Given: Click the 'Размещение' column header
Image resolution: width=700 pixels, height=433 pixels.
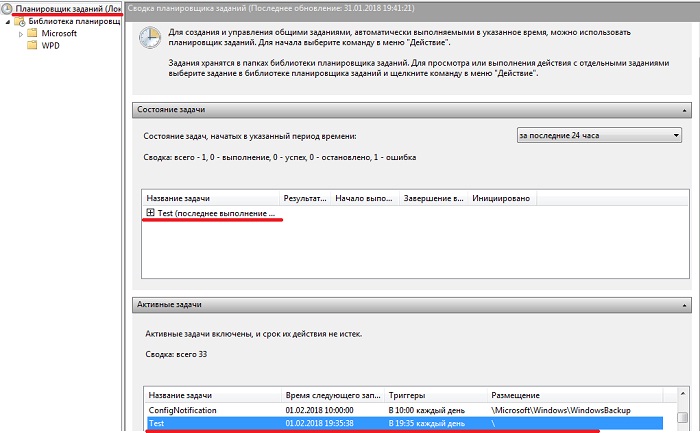Looking at the screenshot, I should click(x=575, y=395).
